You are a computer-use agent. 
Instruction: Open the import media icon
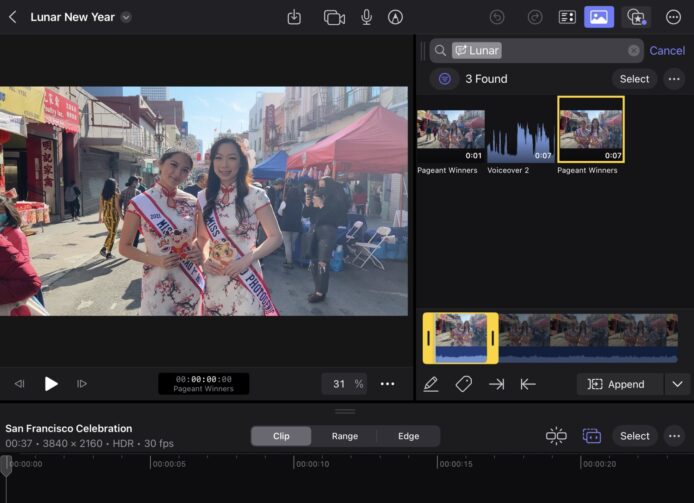tap(294, 17)
